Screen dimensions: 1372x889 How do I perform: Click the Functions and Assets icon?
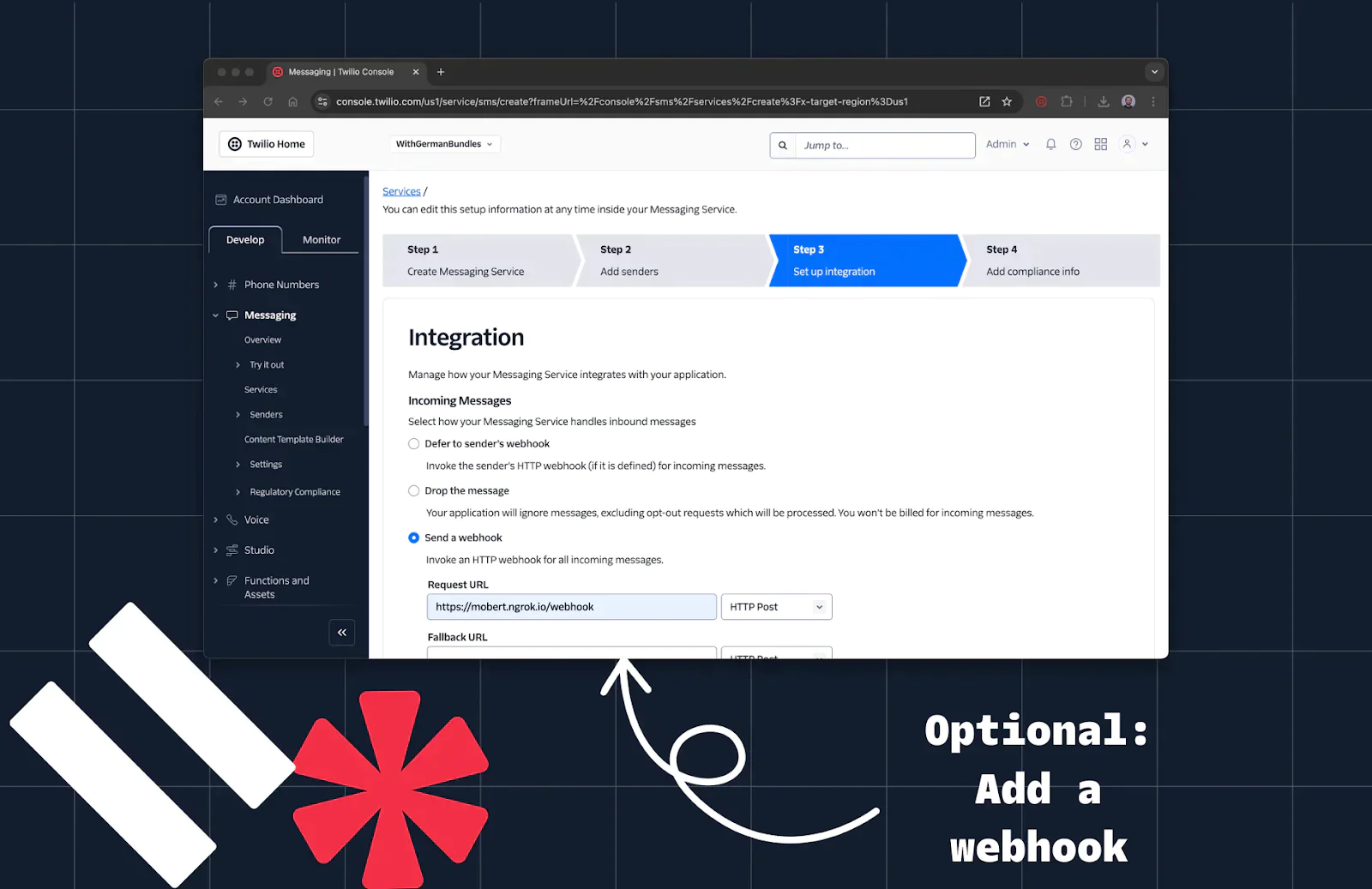[232, 581]
